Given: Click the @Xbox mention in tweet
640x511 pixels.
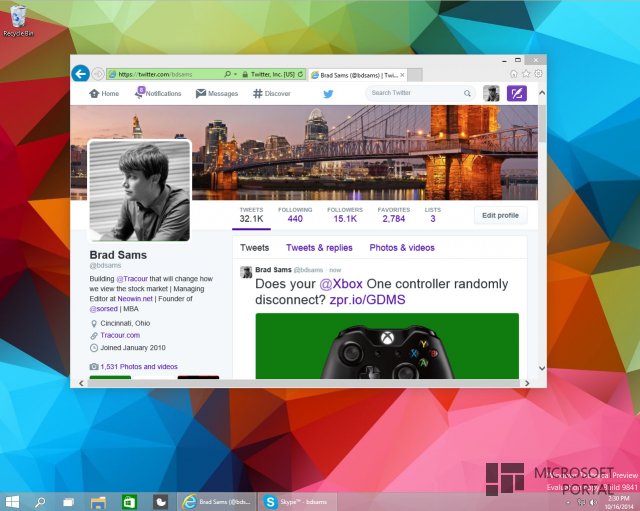Looking at the screenshot, I should [x=341, y=284].
